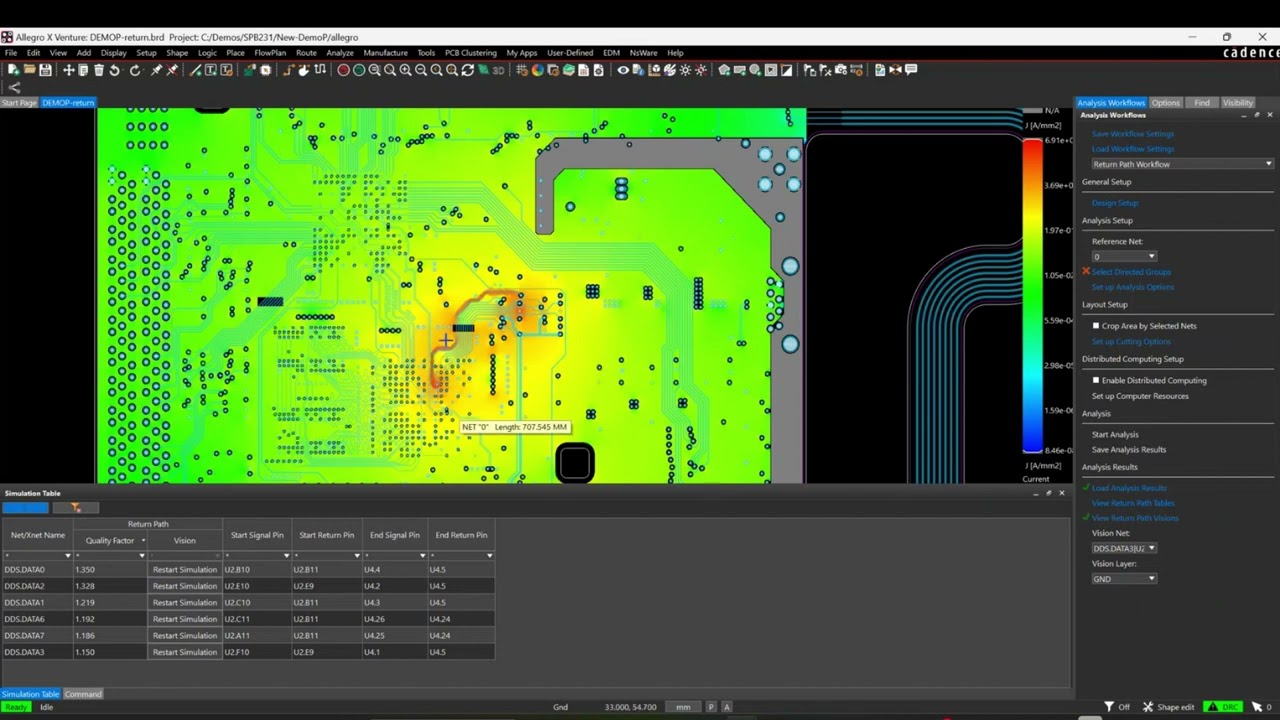The width and height of the screenshot is (1280, 720).
Task: Click the current density color scale bar
Action: tap(1032, 295)
